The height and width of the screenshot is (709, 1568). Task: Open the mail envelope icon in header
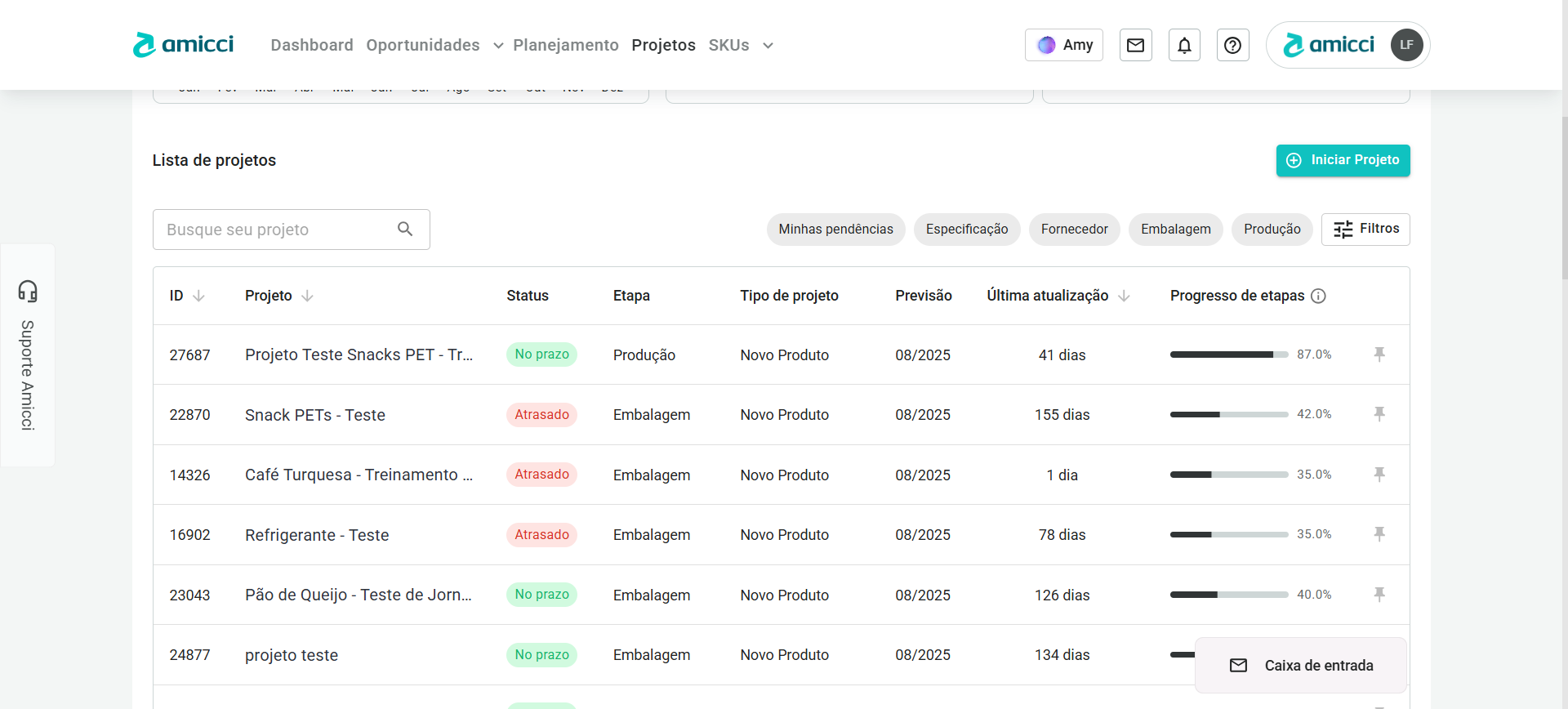(1135, 45)
